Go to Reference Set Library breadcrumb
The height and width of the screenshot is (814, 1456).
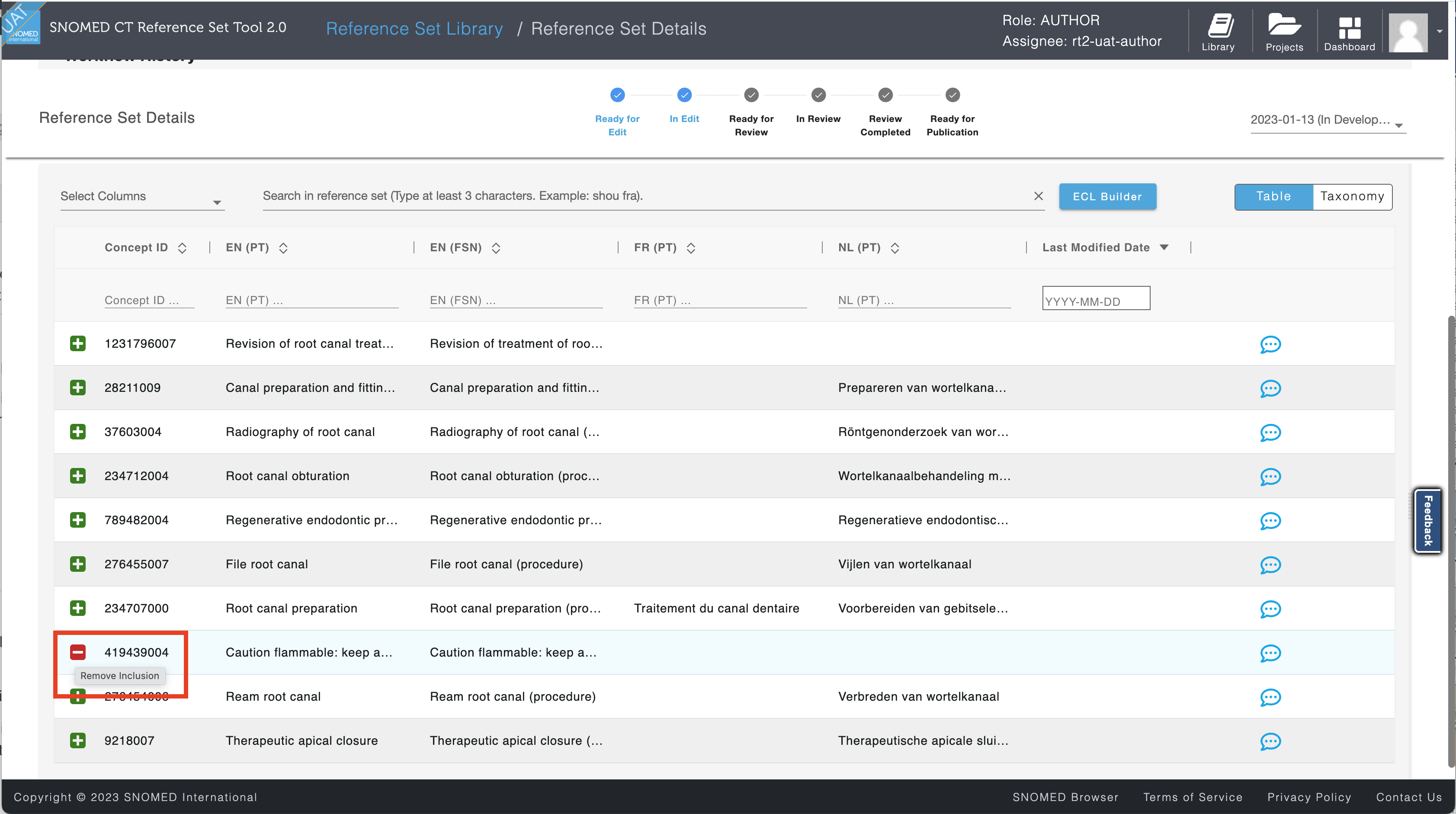click(414, 28)
